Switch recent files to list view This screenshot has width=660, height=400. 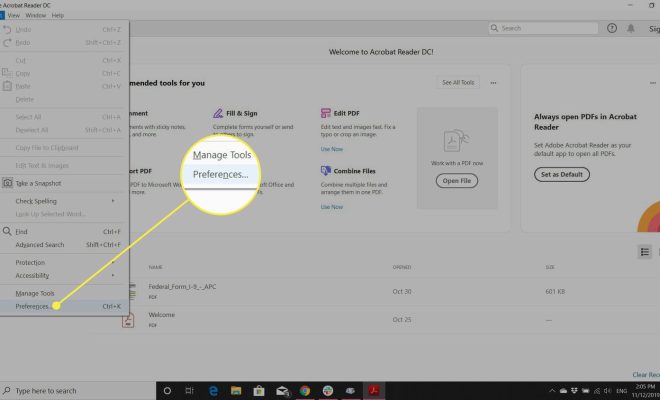pyautogui.click(x=644, y=252)
